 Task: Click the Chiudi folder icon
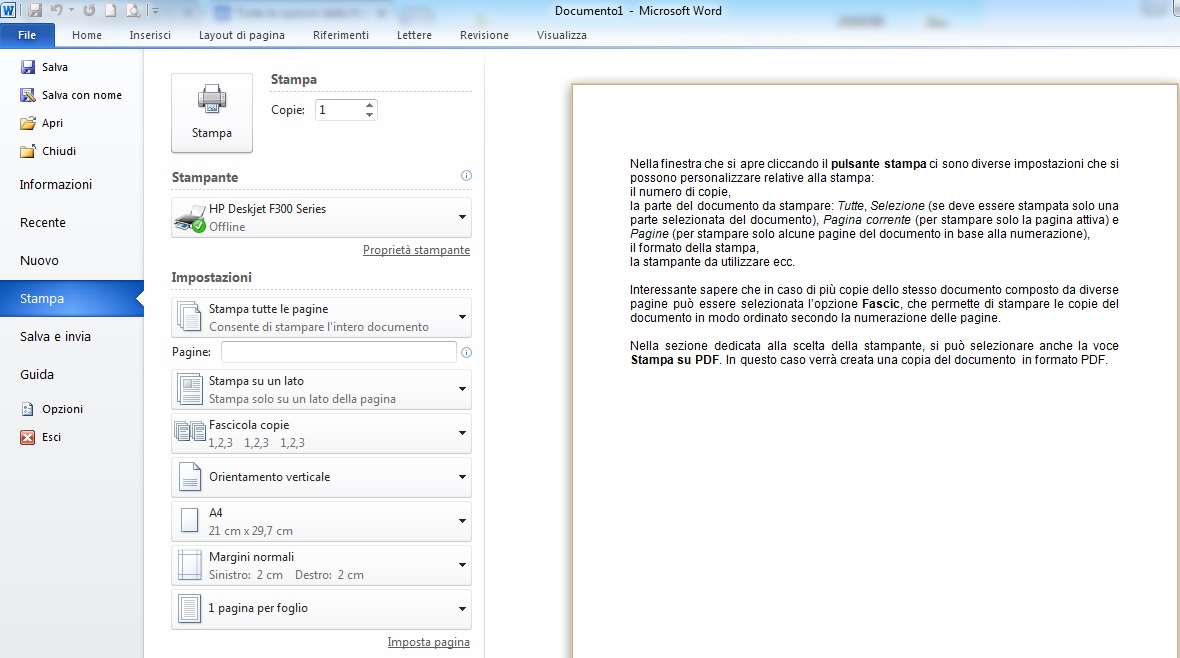(28, 151)
